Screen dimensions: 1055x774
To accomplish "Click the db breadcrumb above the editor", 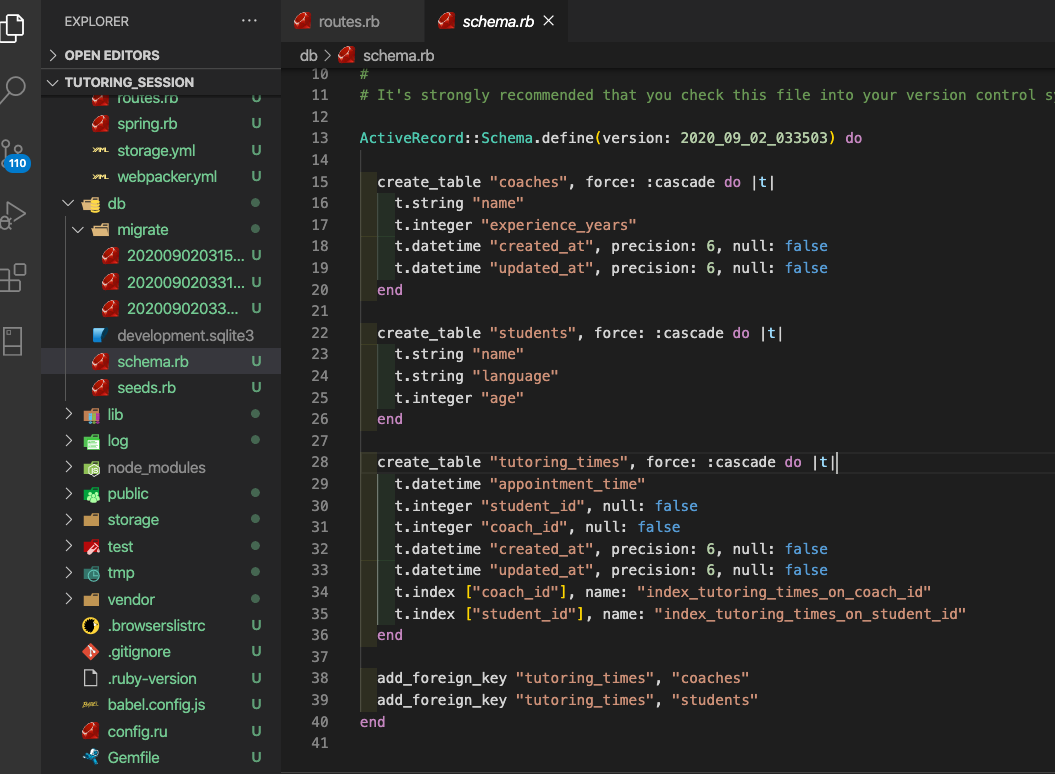I will pos(307,56).
